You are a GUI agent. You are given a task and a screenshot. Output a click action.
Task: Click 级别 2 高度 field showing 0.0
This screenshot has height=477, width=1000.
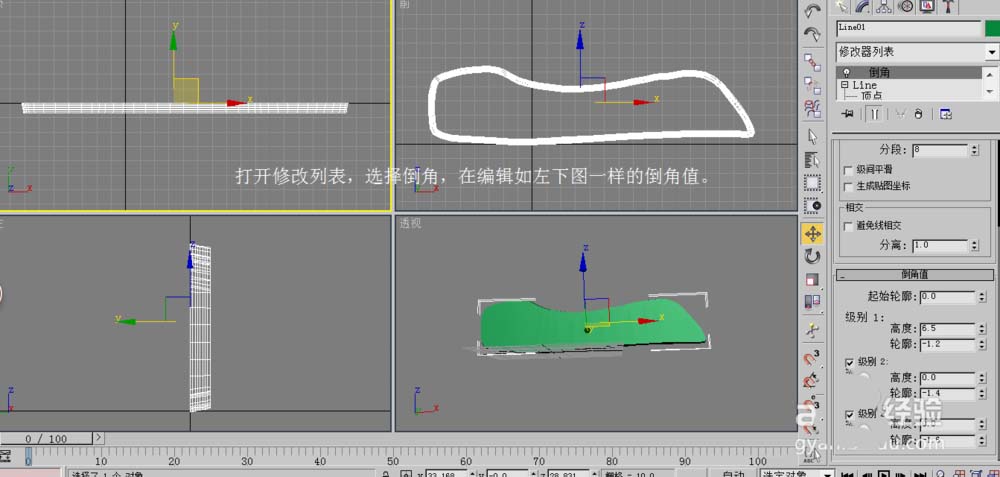point(947,378)
